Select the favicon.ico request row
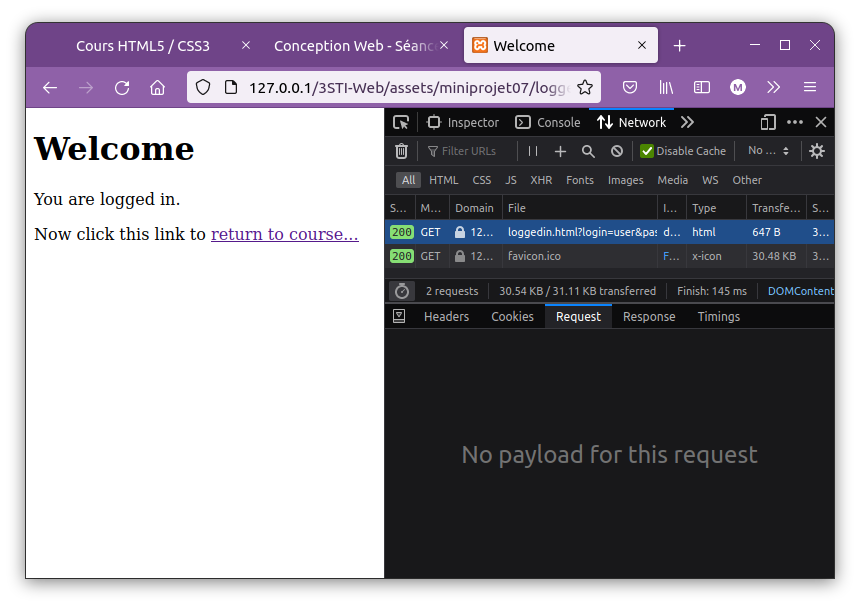Image resolution: width=860 pixels, height=607 pixels. point(609,256)
